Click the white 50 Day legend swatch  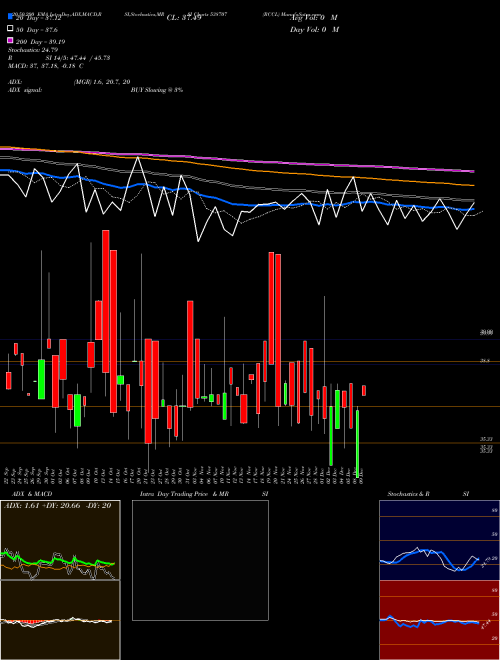click(x=11, y=29)
